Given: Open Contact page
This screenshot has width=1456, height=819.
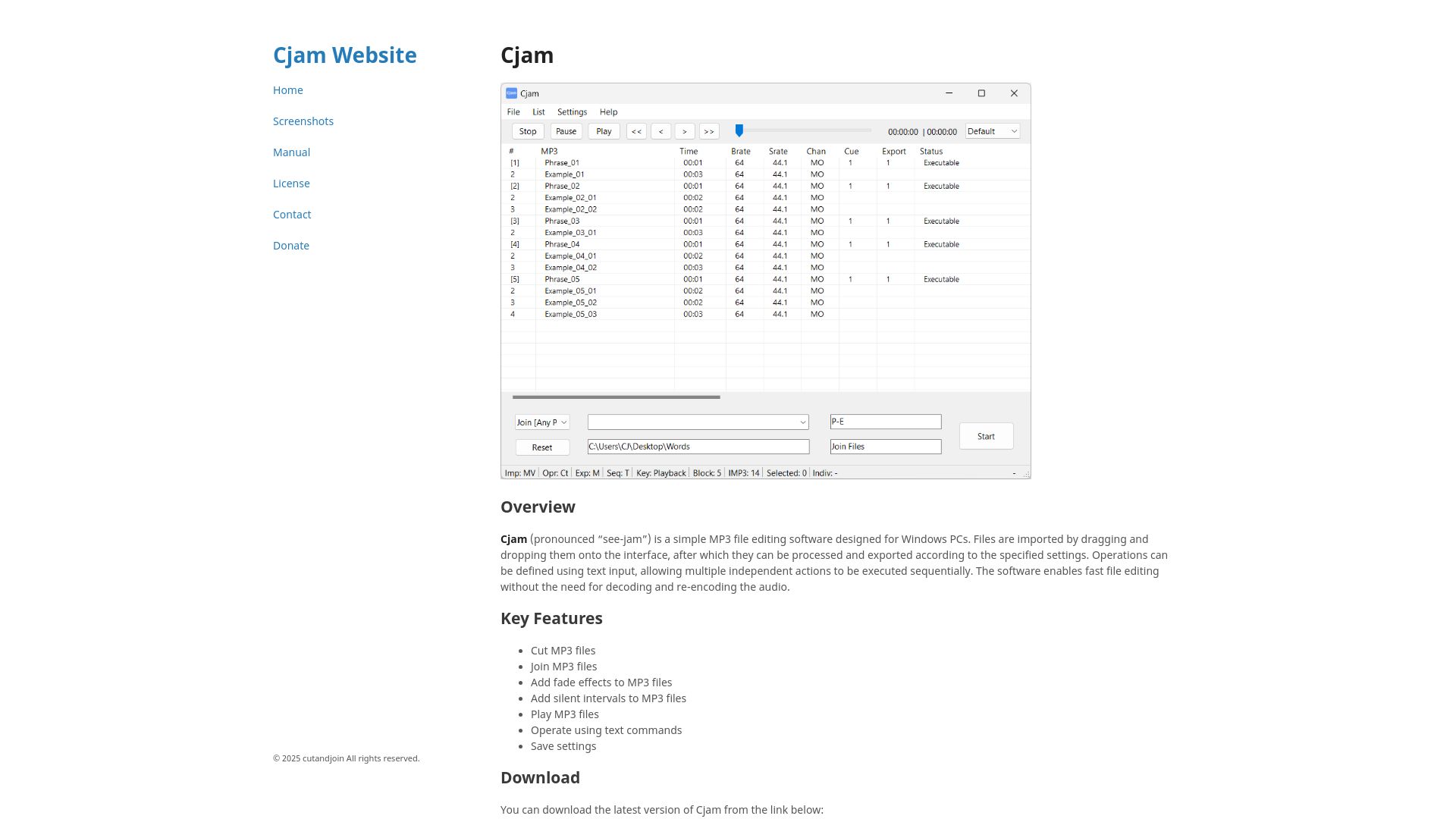Looking at the screenshot, I should coord(292,215).
